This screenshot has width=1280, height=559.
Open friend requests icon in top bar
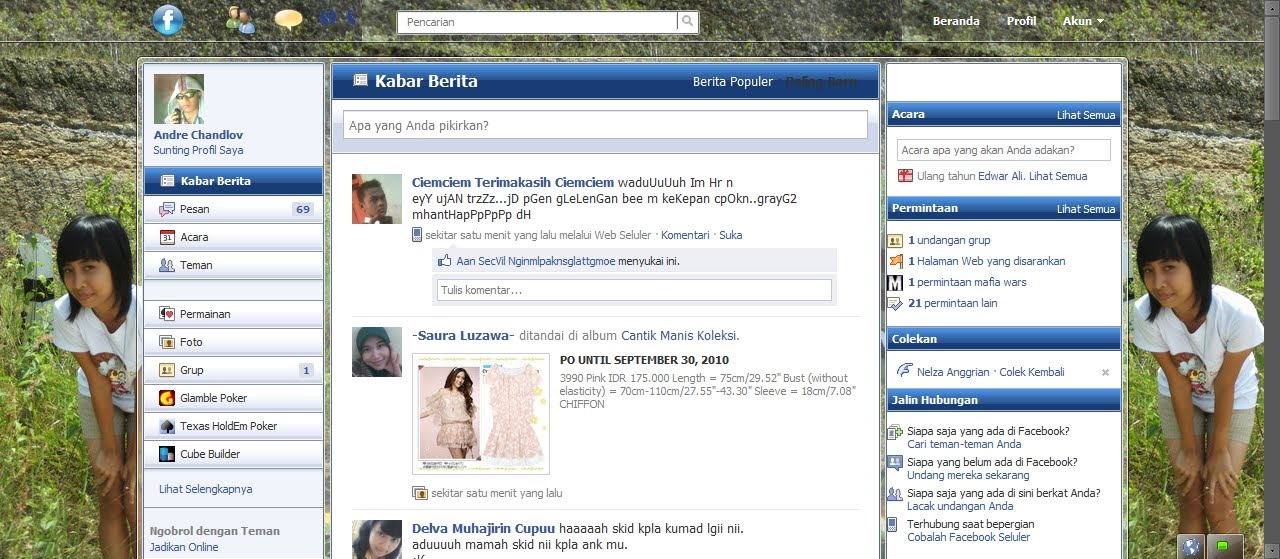(x=240, y=19)
